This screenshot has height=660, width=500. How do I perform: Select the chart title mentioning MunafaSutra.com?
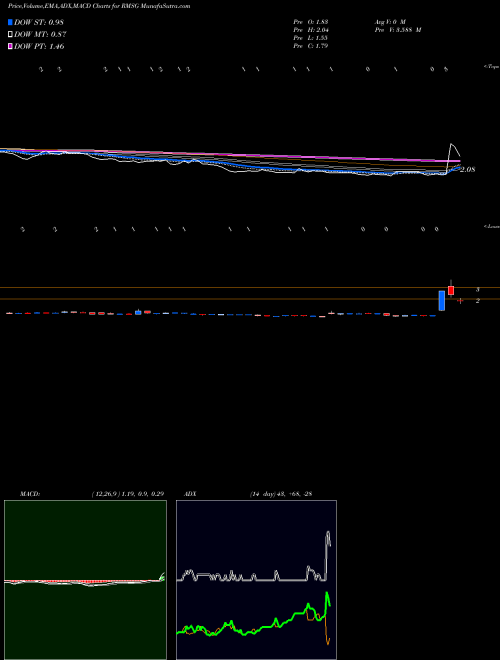point(99,6)
